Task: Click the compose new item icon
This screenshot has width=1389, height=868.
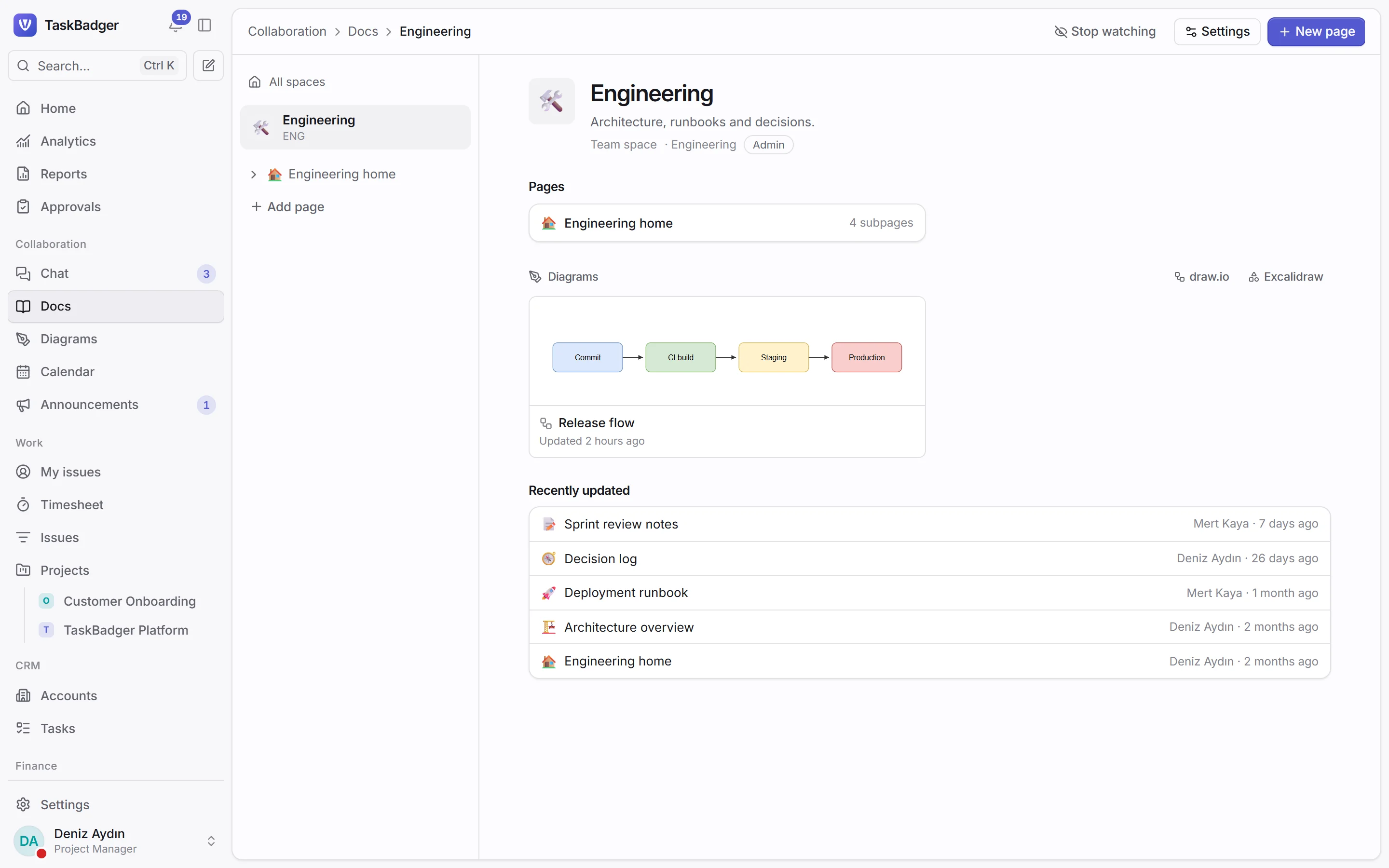Action: [x=208, y=66]
